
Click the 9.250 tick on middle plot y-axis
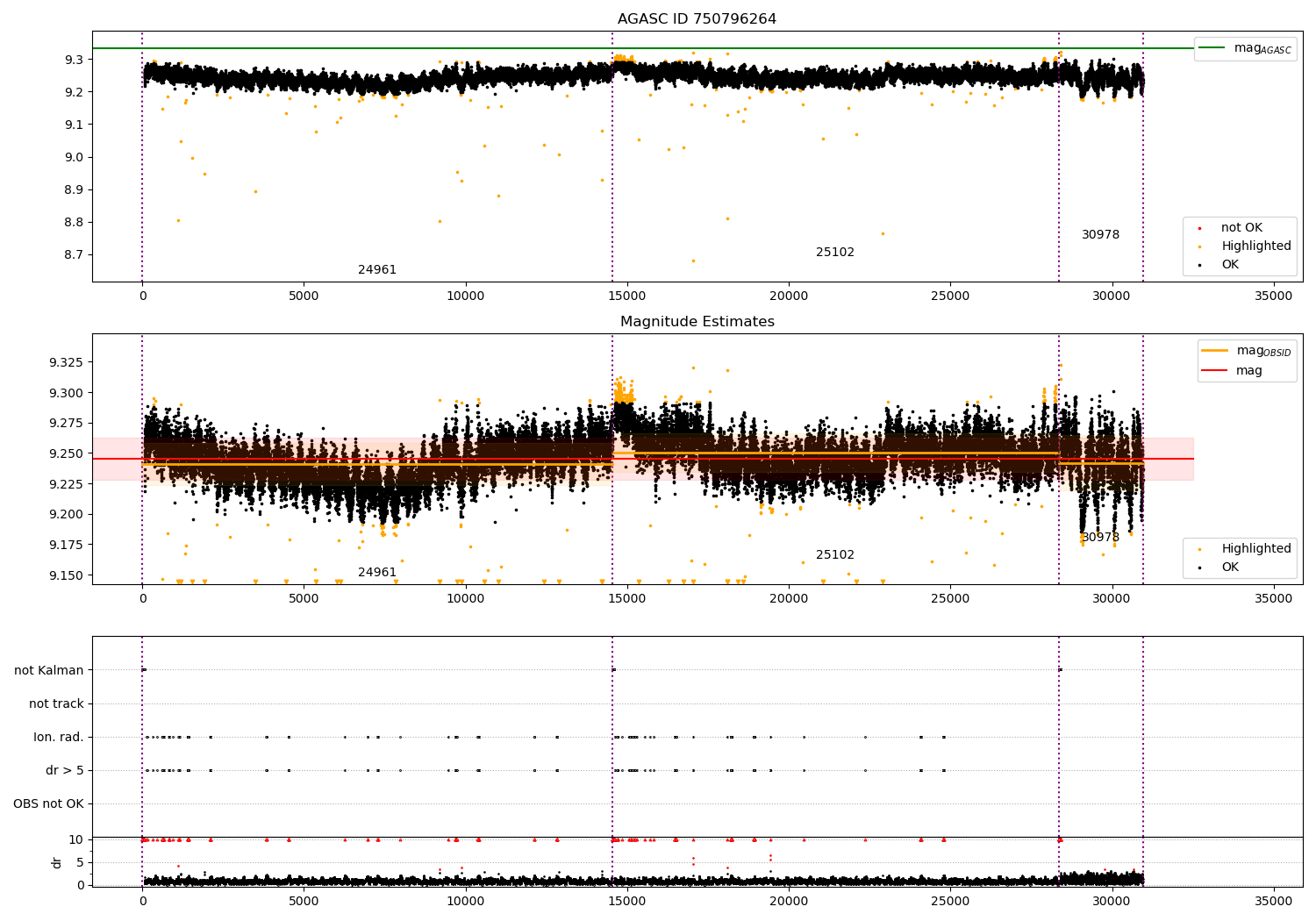(x=67, y=454)
